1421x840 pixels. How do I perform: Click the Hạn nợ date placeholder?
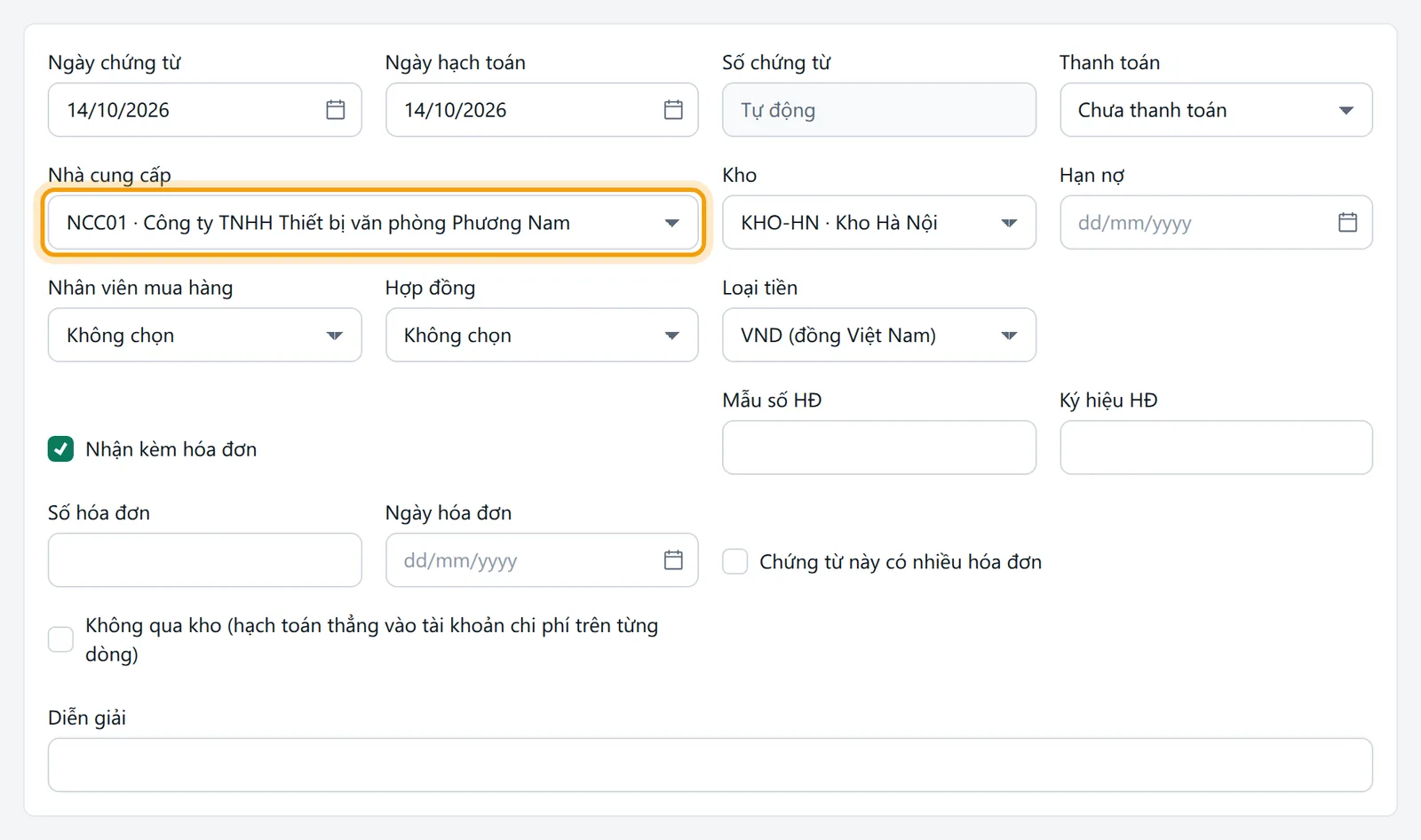pyautogui.click(x=1134, y=223)
